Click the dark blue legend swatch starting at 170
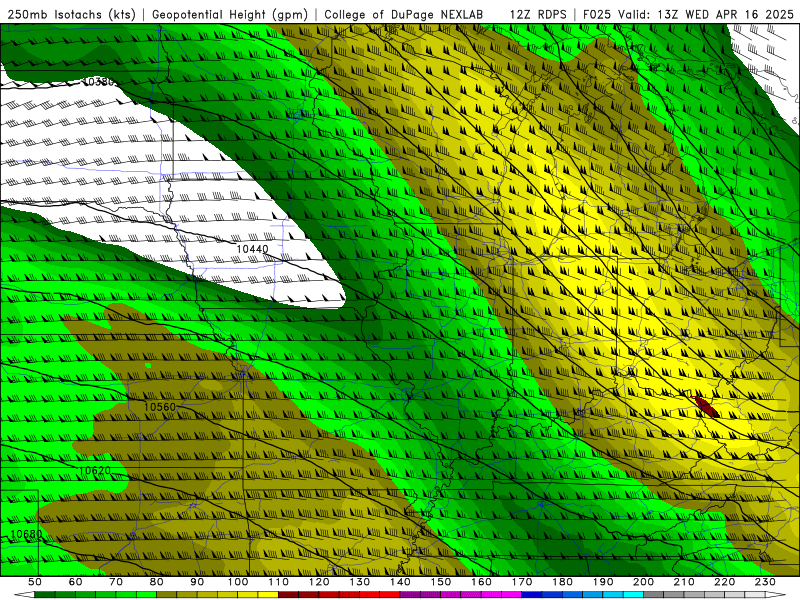The width and height of the screenshot is (800, 600). point(532,595)
